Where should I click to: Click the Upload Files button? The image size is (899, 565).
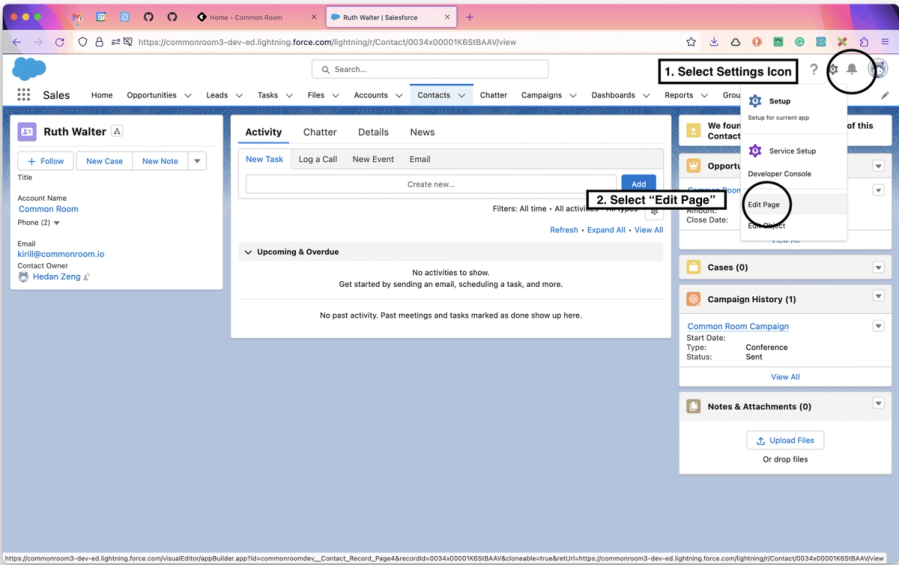click(785, 440)
